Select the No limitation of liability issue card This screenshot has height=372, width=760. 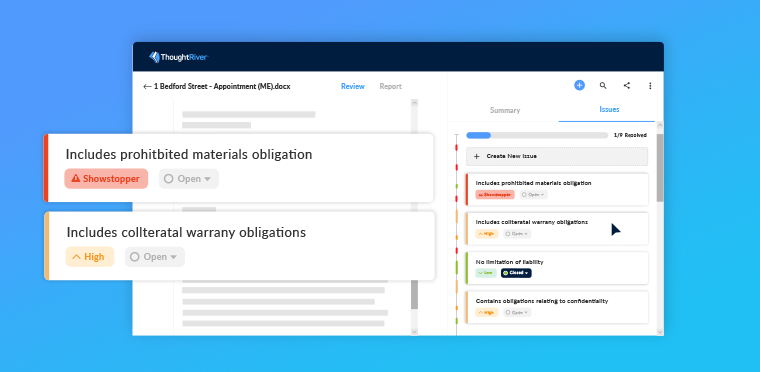(557, 268)
